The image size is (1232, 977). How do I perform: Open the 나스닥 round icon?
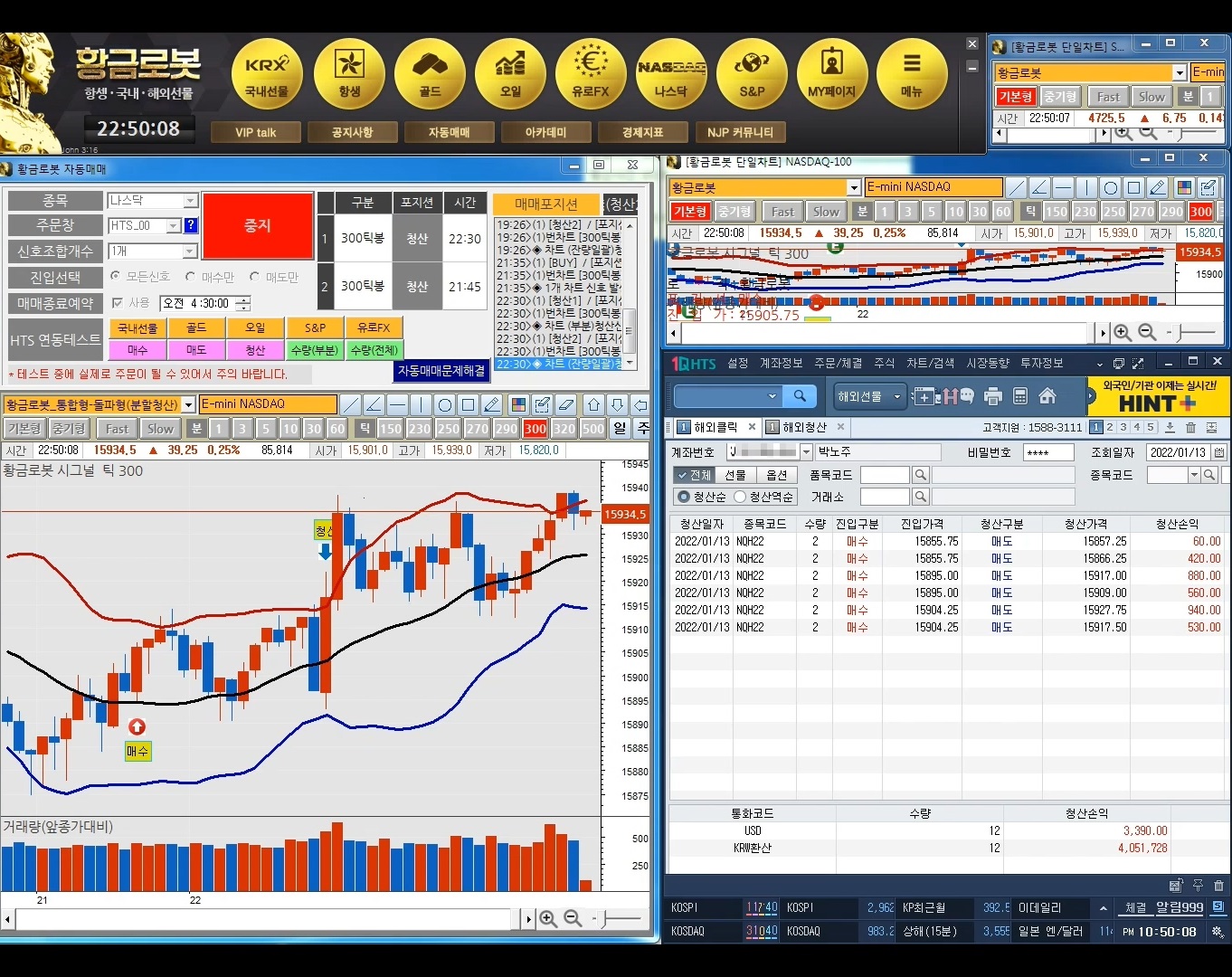tap(671, 74)
